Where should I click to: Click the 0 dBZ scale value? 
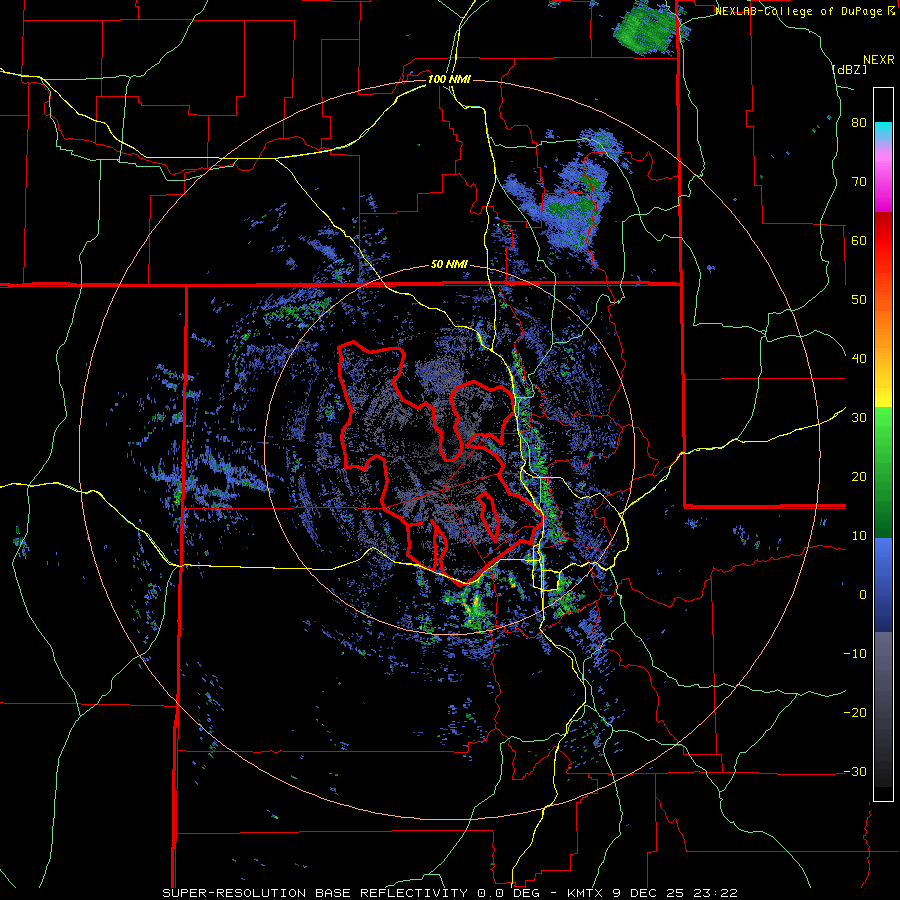[862, 595]
